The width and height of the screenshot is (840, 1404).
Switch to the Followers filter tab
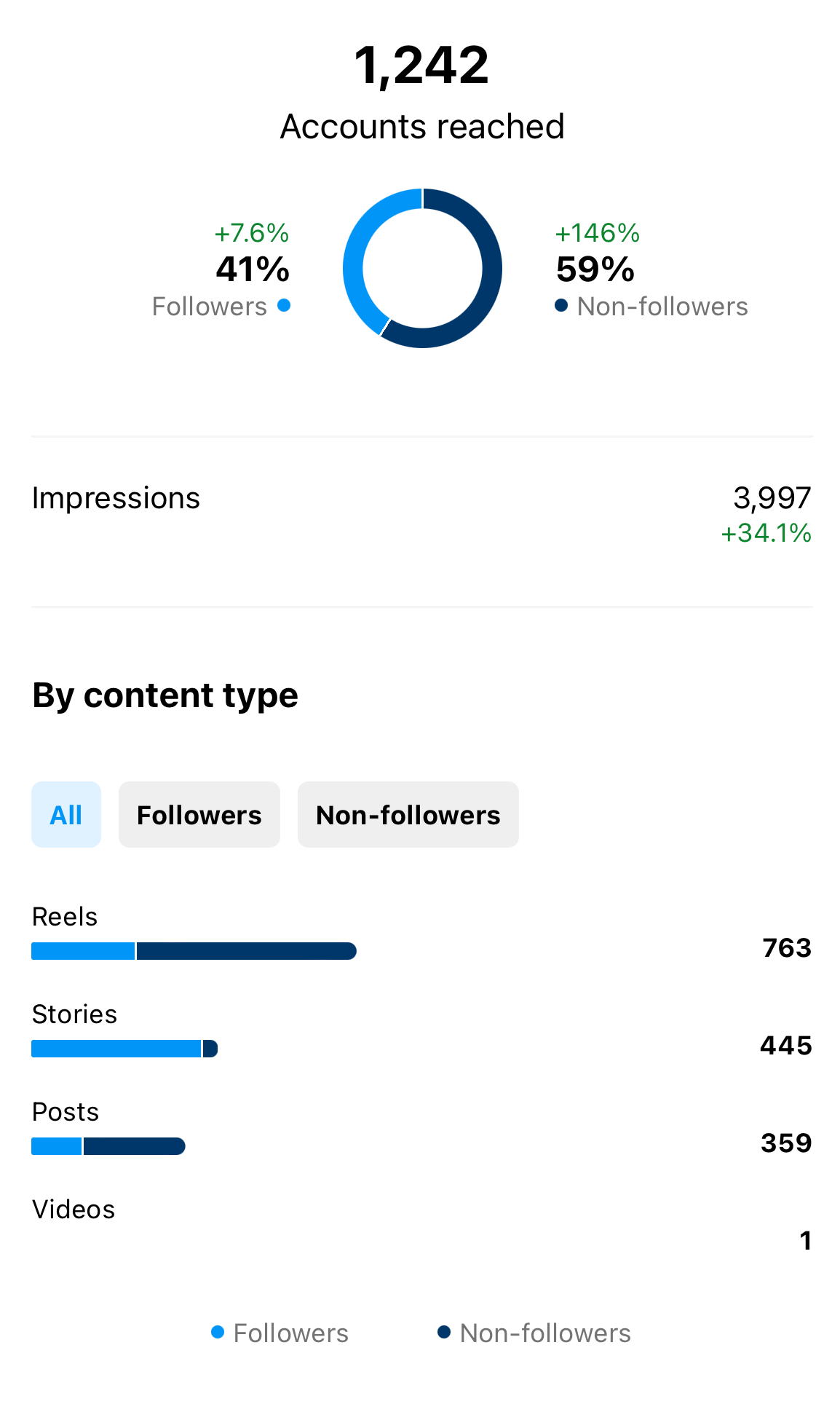click(199, 815)
